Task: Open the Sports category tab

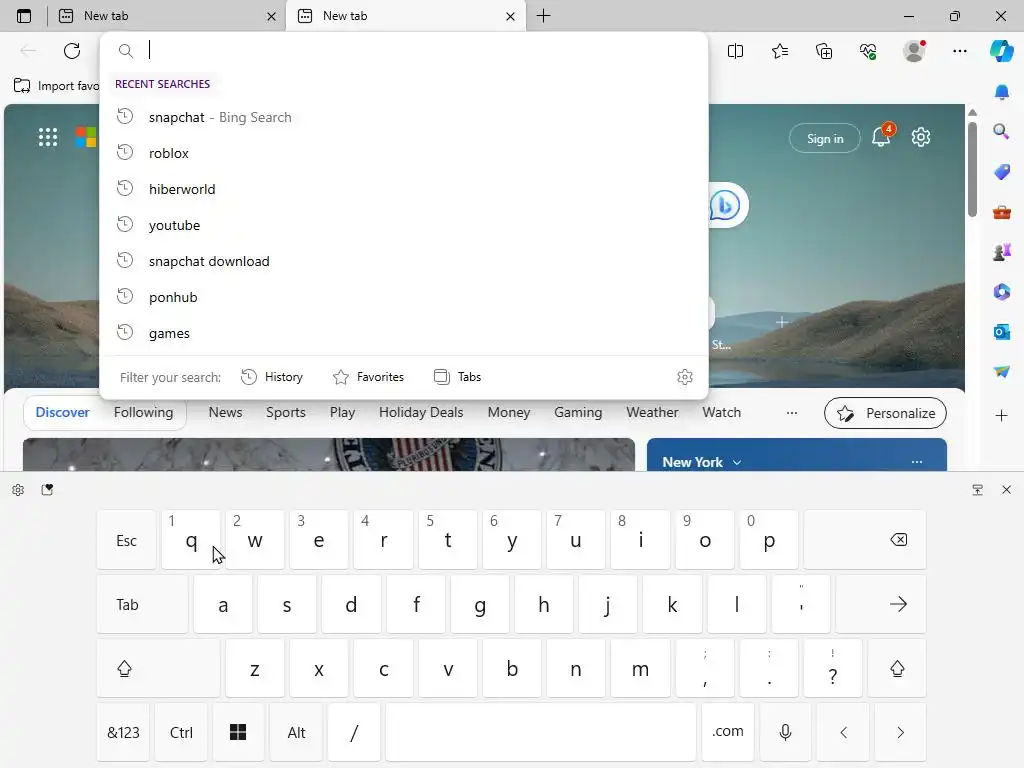Action: pos(285,412)
